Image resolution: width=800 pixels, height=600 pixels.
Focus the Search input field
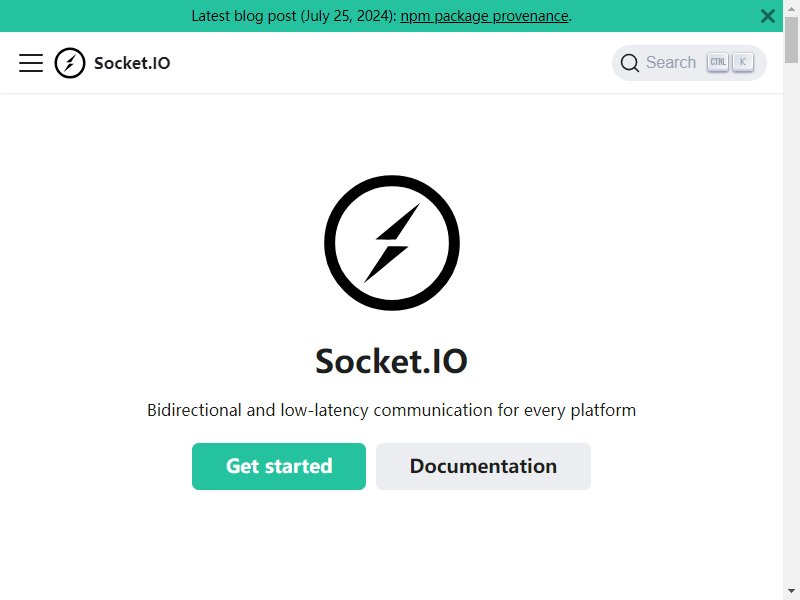(x=689, y=63)
